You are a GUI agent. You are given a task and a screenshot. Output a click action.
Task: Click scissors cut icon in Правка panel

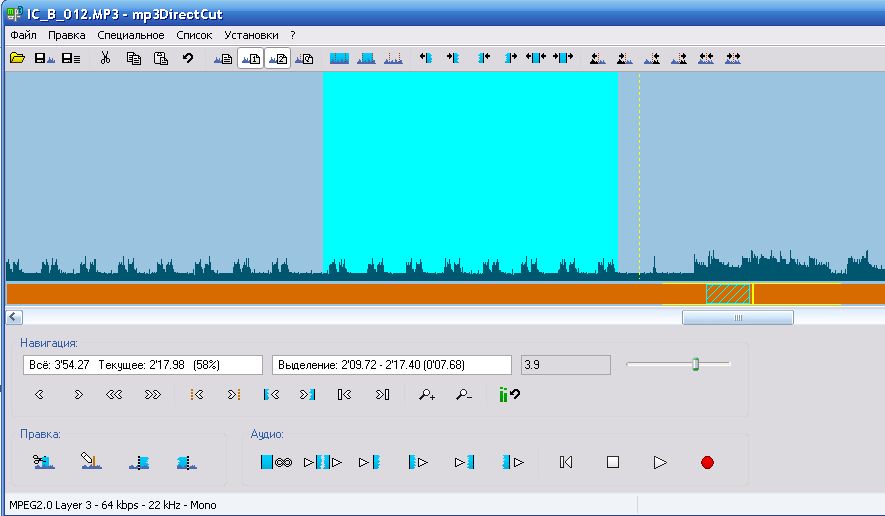point(43,462)
